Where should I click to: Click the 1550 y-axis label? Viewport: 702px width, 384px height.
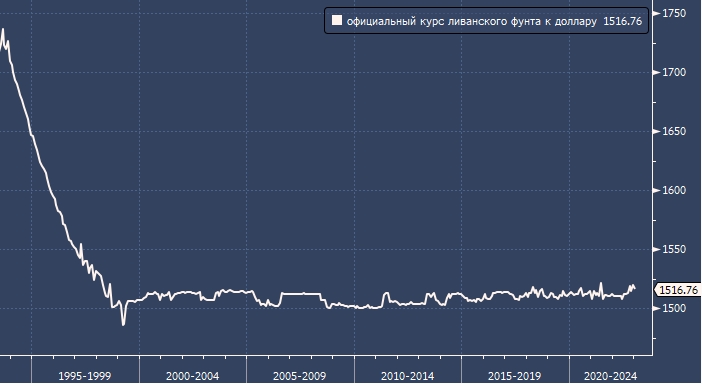[x=674, y=249]
